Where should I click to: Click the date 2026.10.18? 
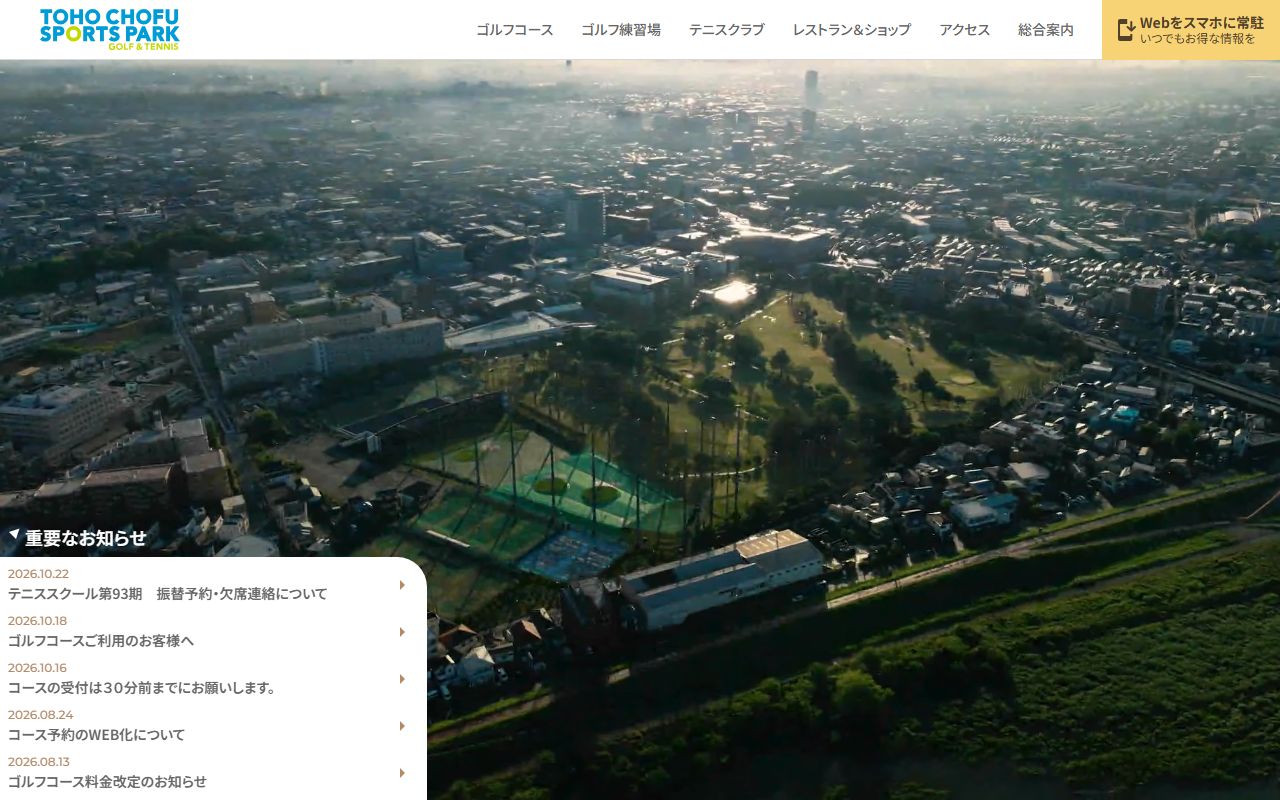[37, 621]
